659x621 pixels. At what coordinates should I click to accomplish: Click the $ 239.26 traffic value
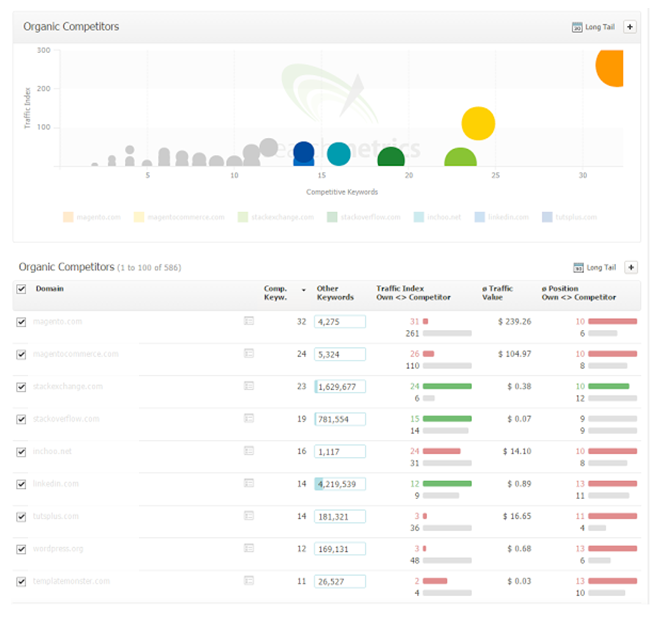[x=514, y=321]
